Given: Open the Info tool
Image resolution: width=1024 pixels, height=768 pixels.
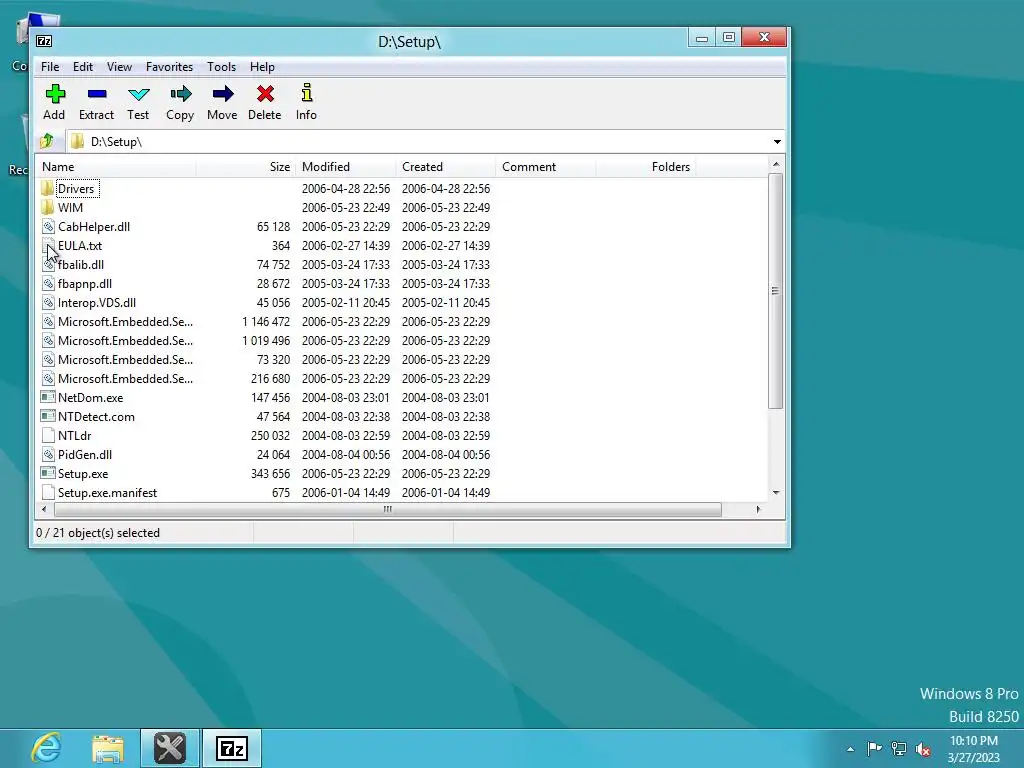Looking at the screenshot, I should point(306,93).
